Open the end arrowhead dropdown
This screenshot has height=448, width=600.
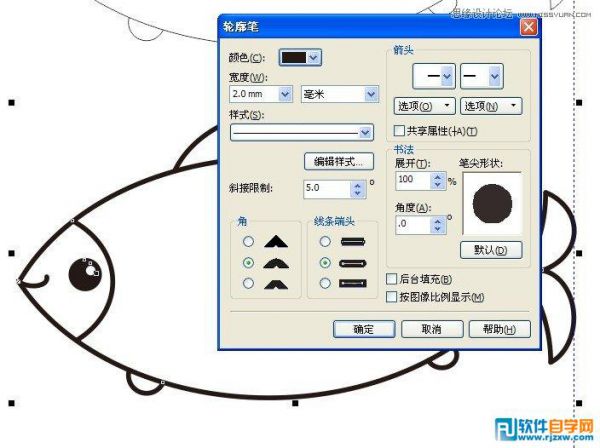(x=481, y=76)
